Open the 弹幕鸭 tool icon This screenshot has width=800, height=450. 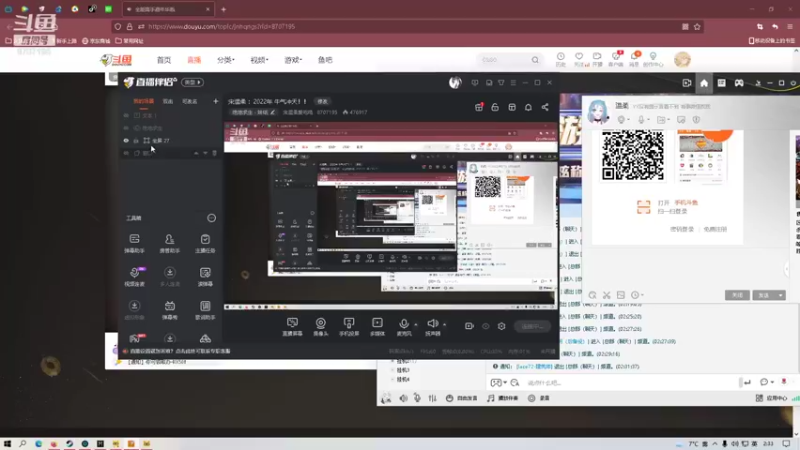pyautogui.click(x=169, y=309)
